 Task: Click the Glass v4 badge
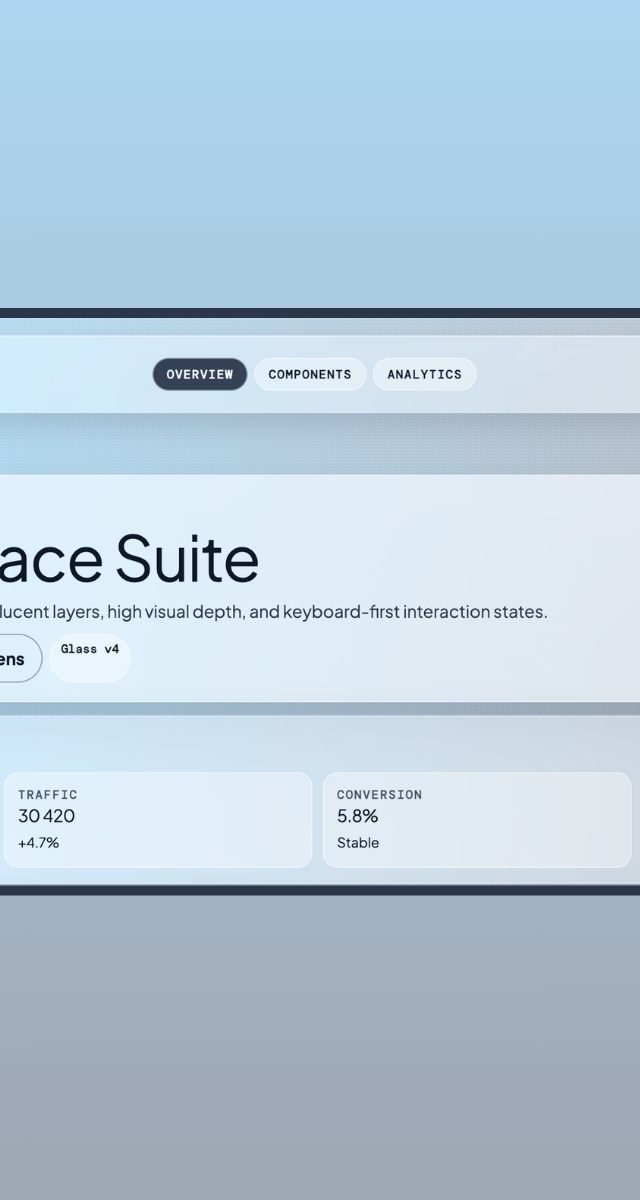point(90,658)
